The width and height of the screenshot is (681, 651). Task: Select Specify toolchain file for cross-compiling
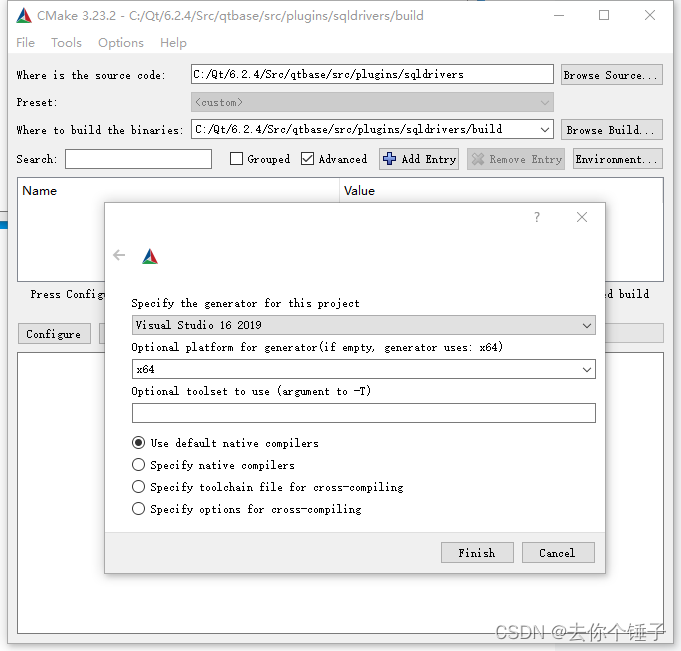tap(138, 486)
